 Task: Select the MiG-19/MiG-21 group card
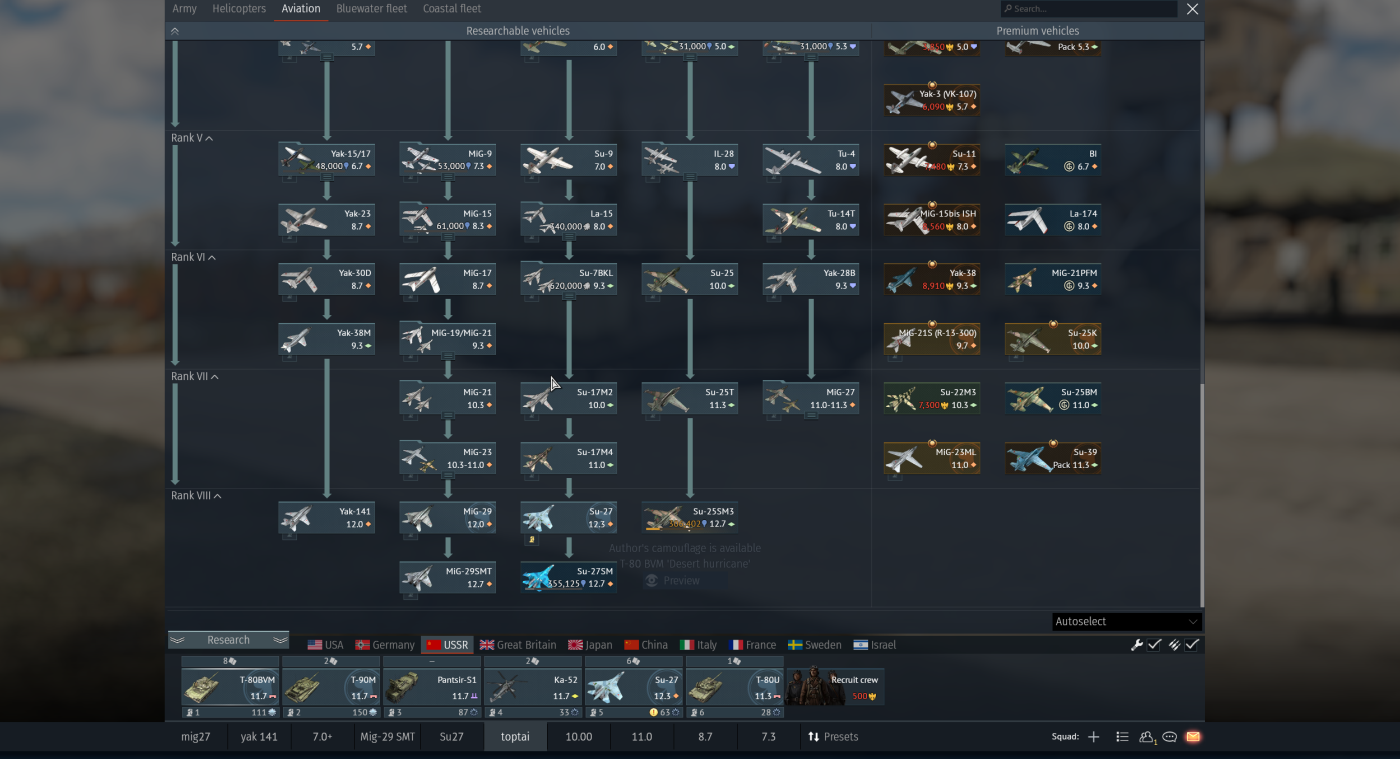448,339
